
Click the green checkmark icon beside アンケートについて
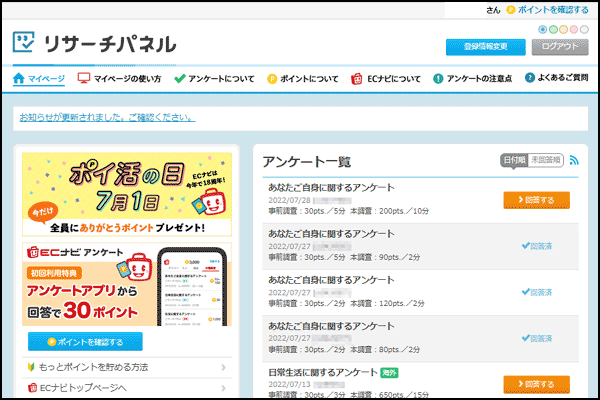[x=179, y=79]
